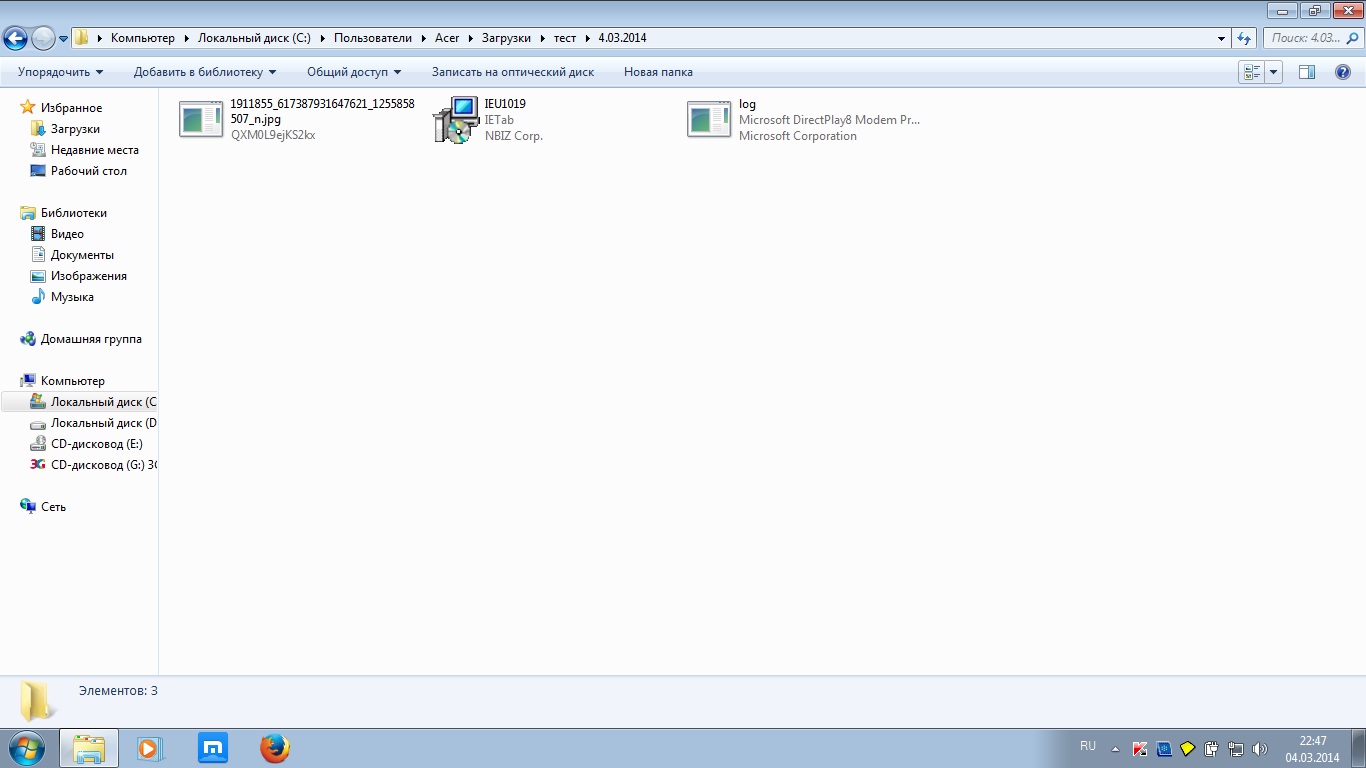Open the Добавить в библиотеку menu
Viewport: 1366px width, 768px height.
coord(204,72)
